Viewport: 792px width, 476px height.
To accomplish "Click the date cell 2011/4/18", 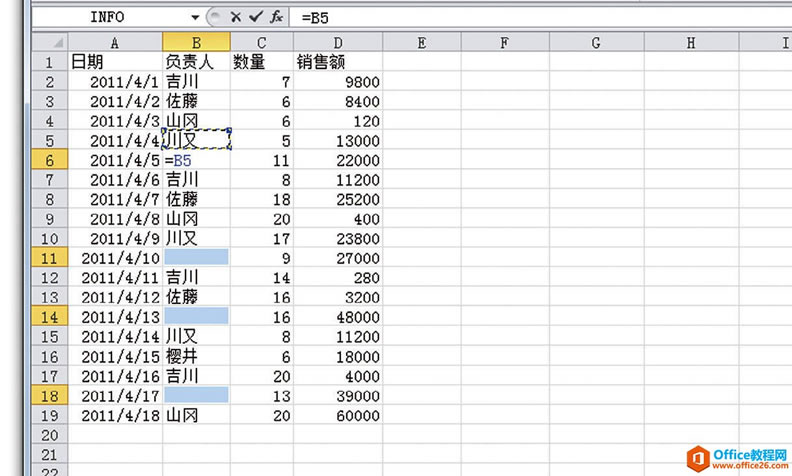I will click(115, 415).
